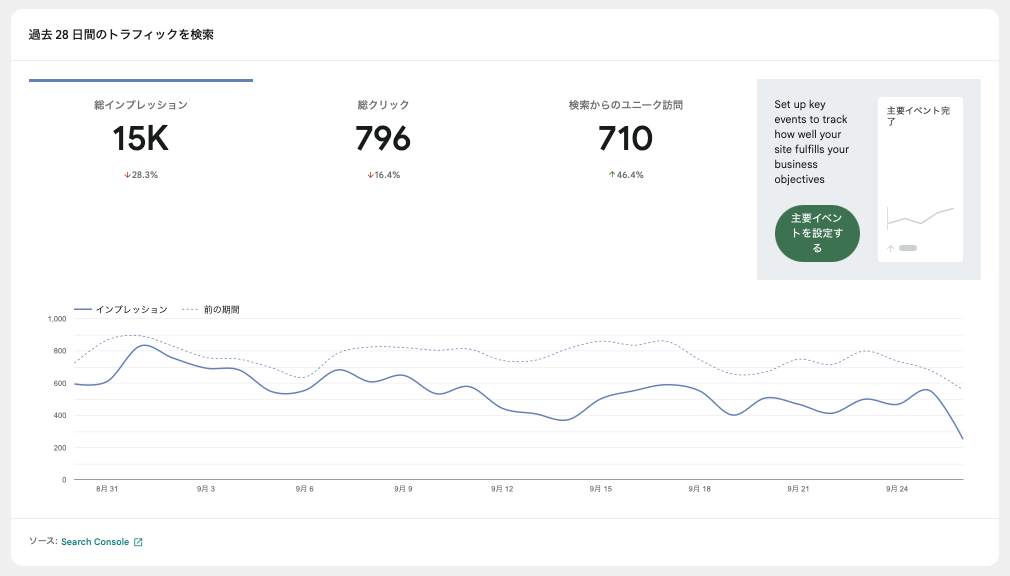Click the red down arrow beside 28.3%
1010x576 pixels.
[x=127, y=175]
